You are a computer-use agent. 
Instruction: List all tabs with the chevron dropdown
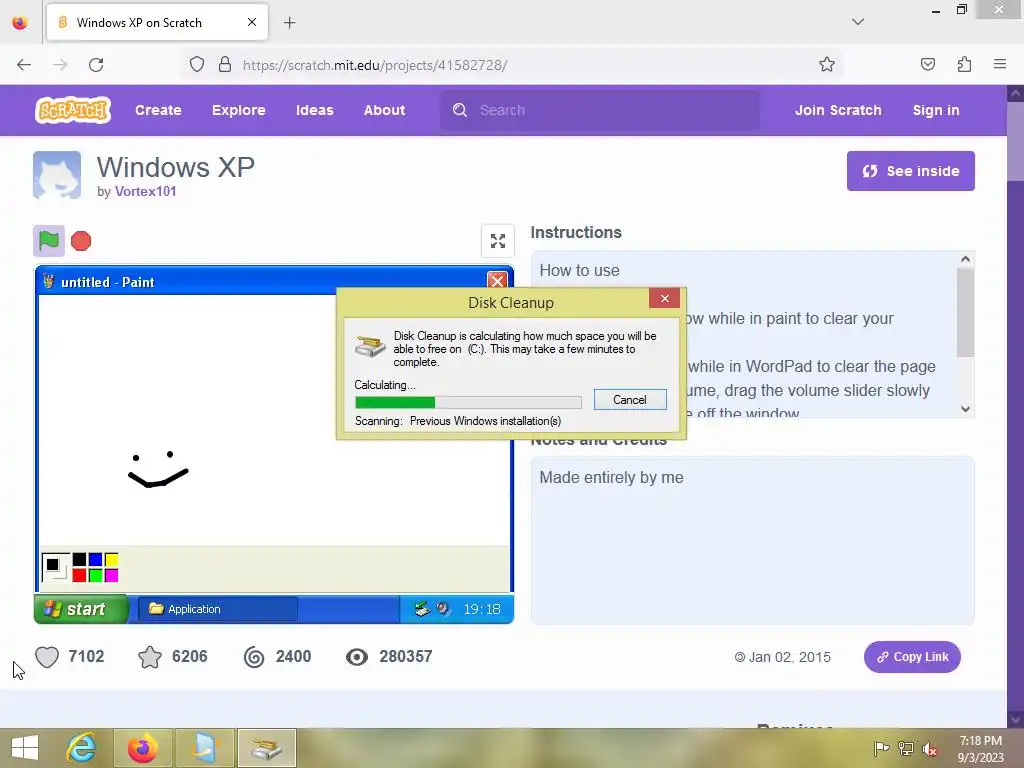(x=857, y=22)
